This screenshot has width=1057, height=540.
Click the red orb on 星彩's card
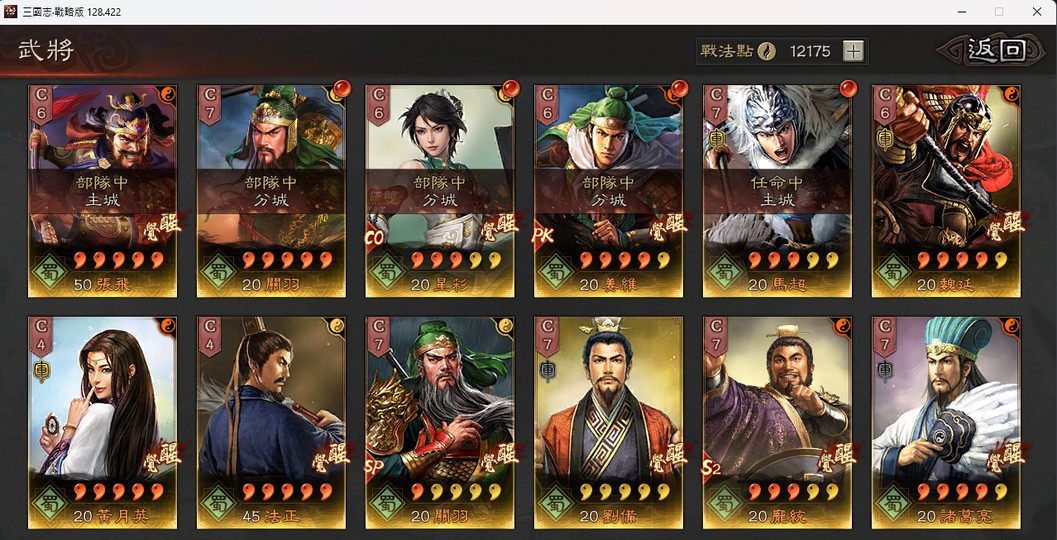coord(511,89)
